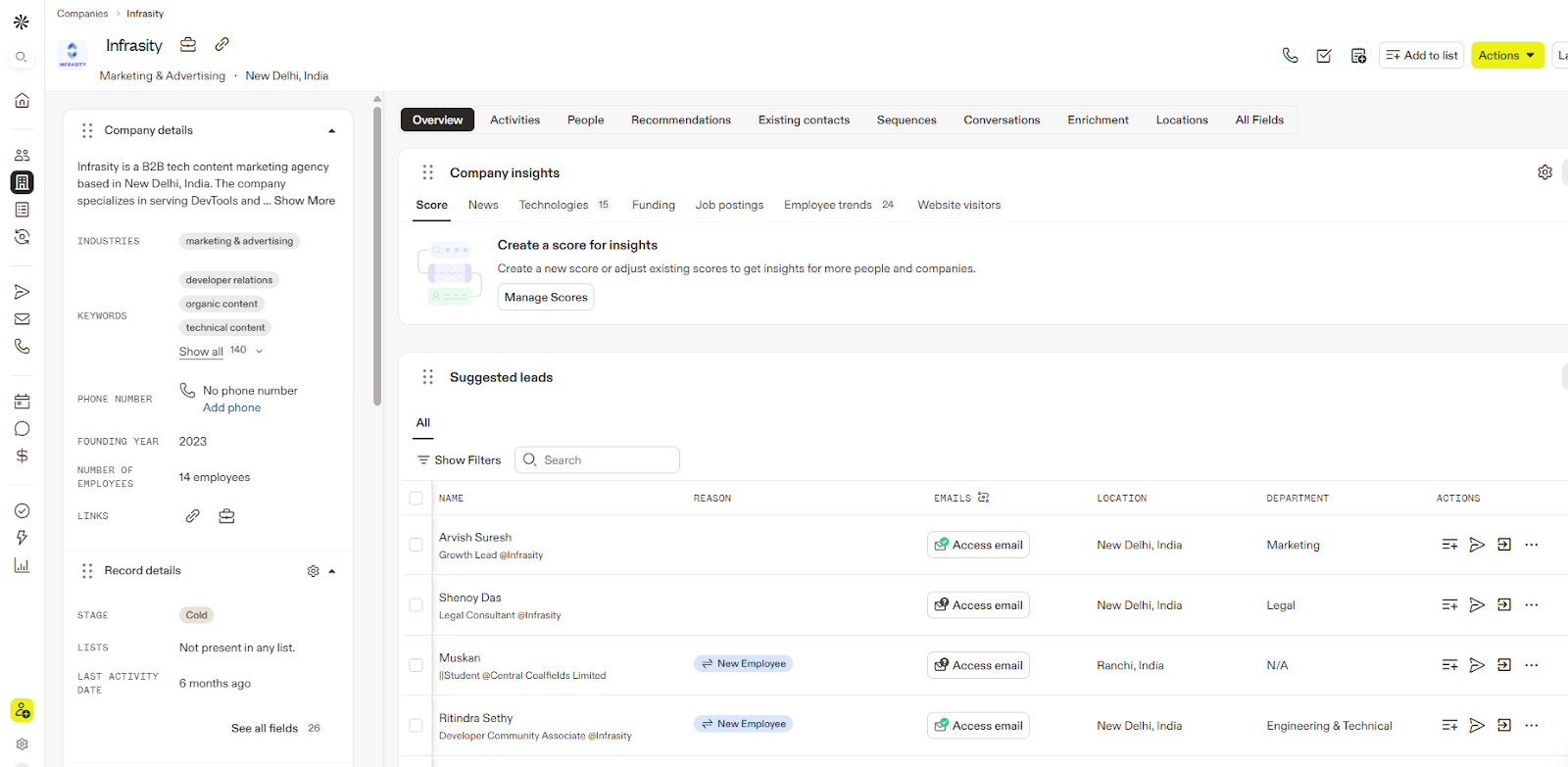Open the Analytics chart icon in the sidebar
Viewport: 1568px width, 767px height.
[x=22, y=565]
